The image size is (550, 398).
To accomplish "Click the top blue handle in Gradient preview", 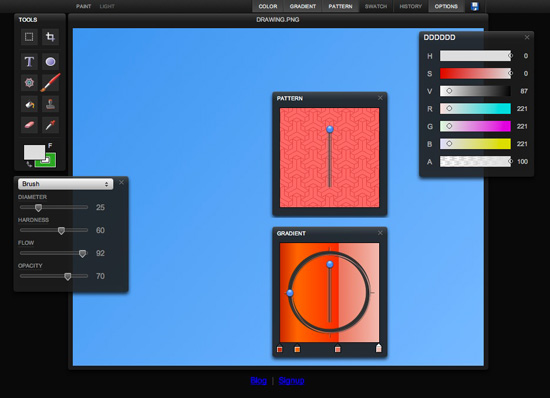I will coord(330,264).
